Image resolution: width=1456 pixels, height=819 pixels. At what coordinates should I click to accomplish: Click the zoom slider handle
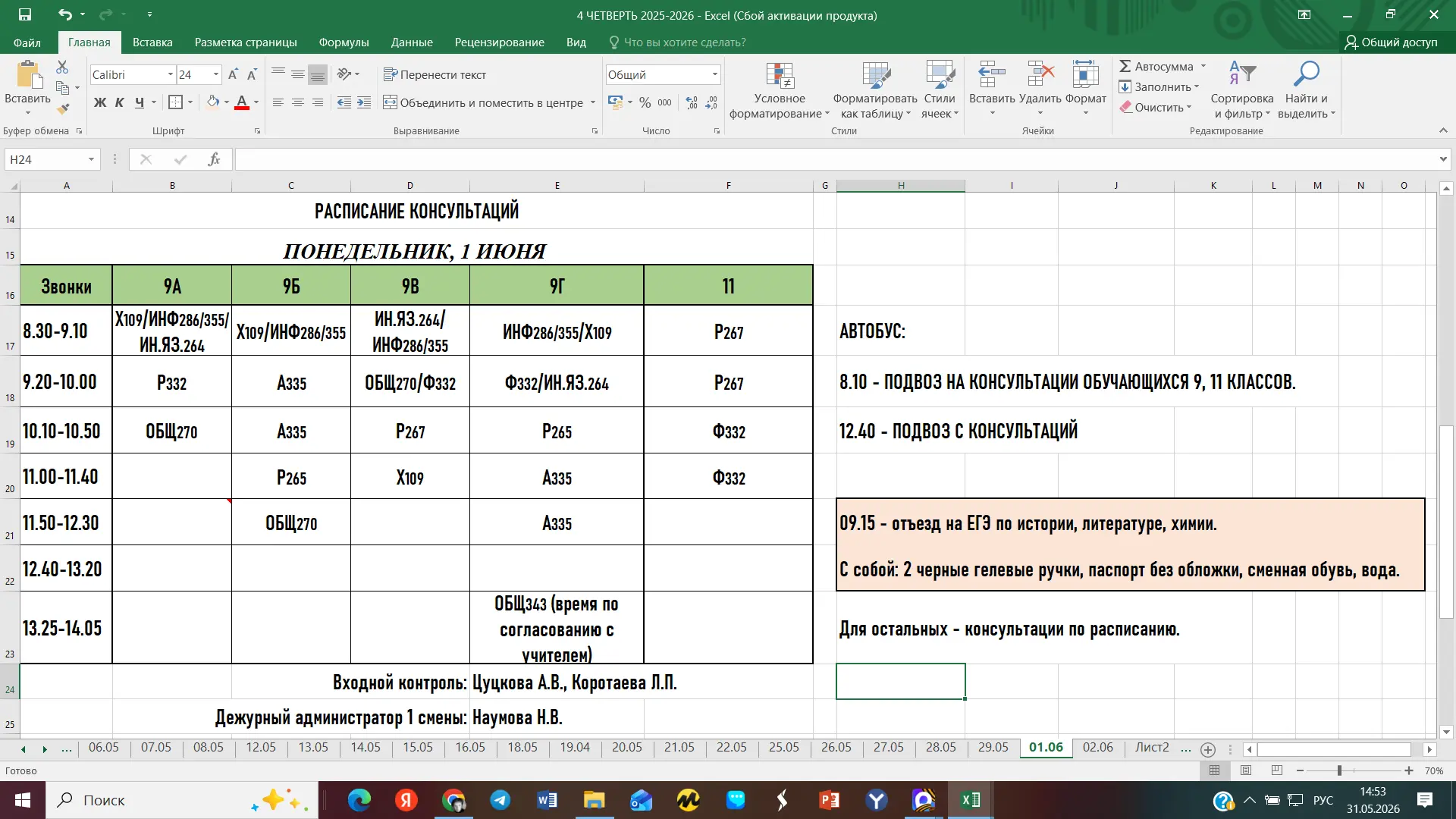click(x=1339, y=770)
